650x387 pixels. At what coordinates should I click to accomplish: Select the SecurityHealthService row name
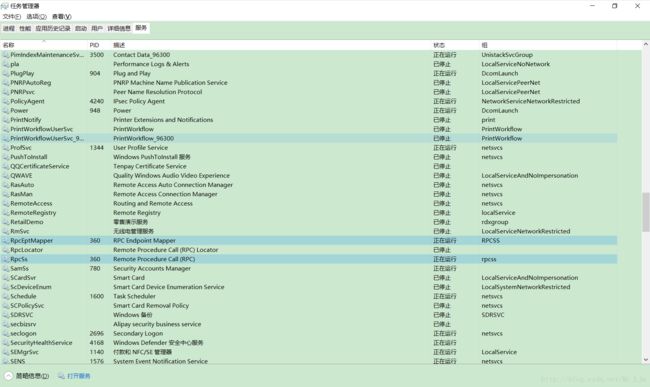pos(41,343)
